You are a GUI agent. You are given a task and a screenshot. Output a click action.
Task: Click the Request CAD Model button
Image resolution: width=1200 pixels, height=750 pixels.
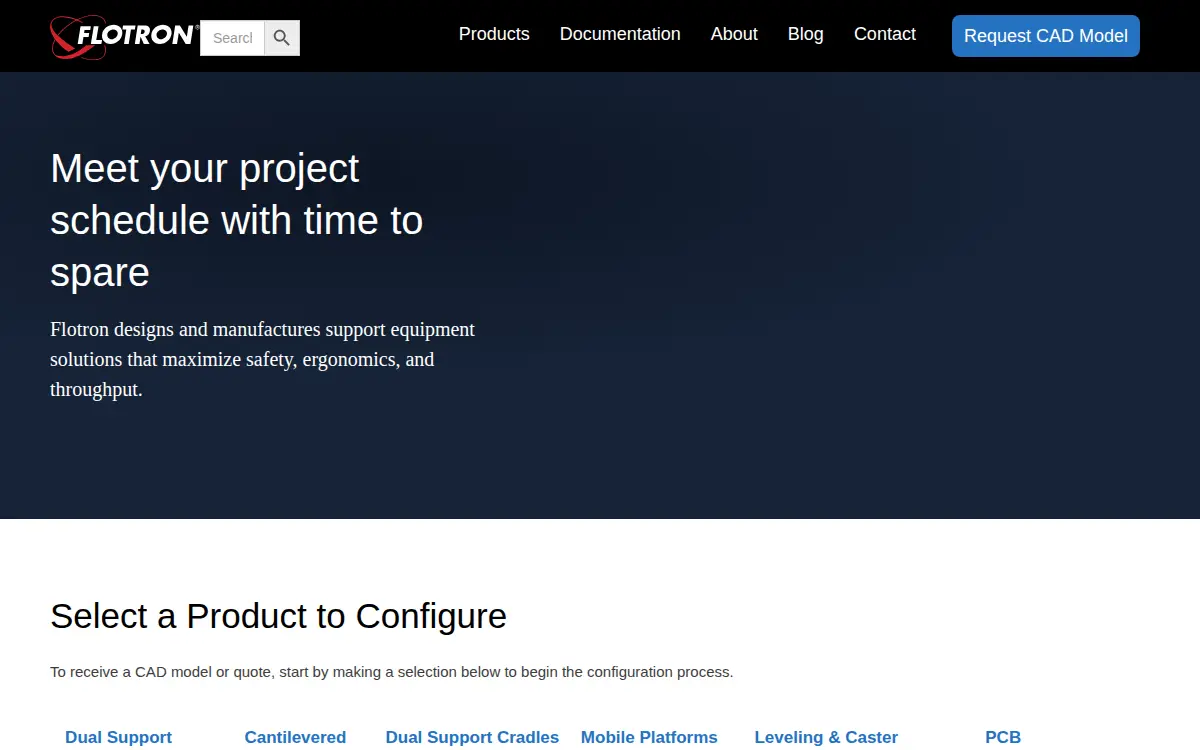1046,36
